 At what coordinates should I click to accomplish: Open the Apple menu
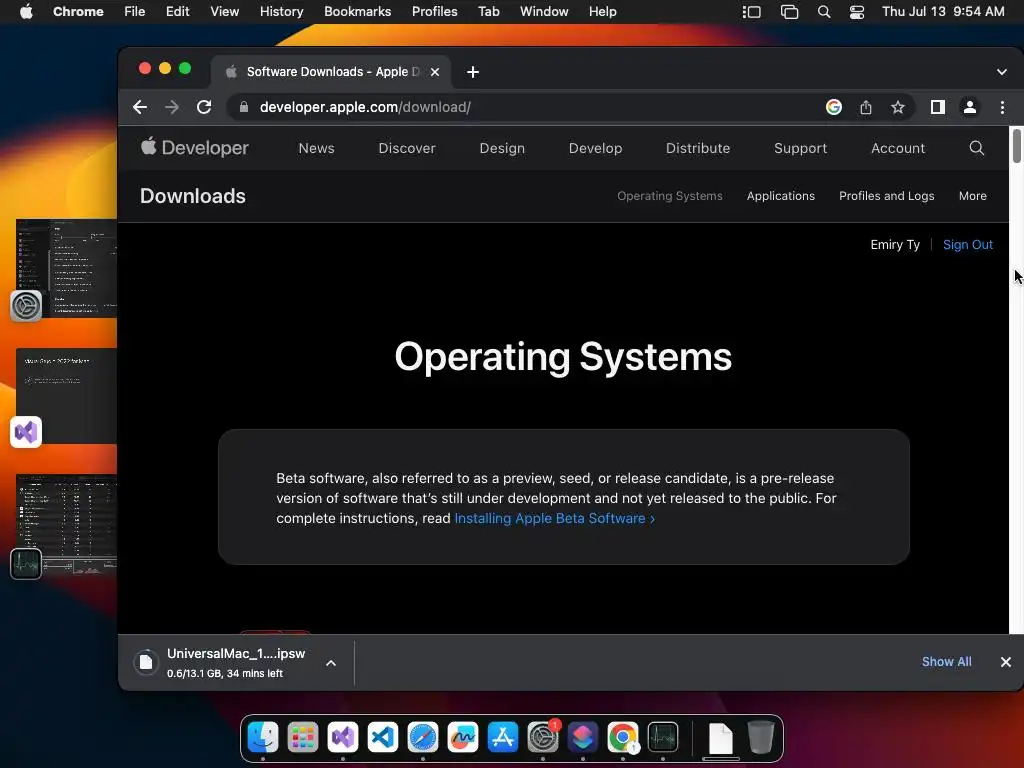26,12
